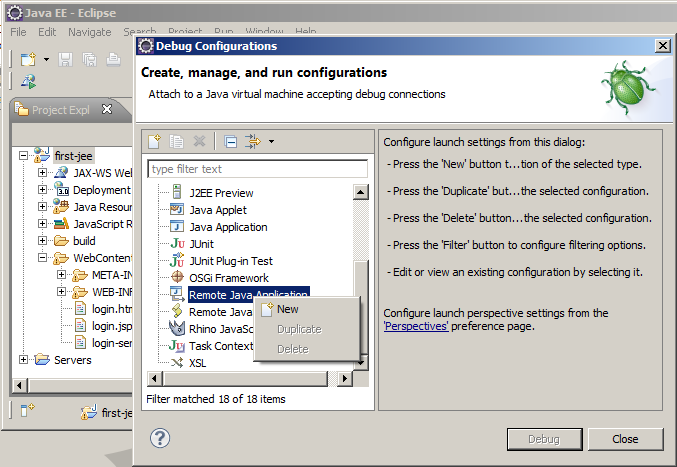Click the Remote Java Application icon
Image resolution: width=677 pixels, height=467 pixels.
177,294
